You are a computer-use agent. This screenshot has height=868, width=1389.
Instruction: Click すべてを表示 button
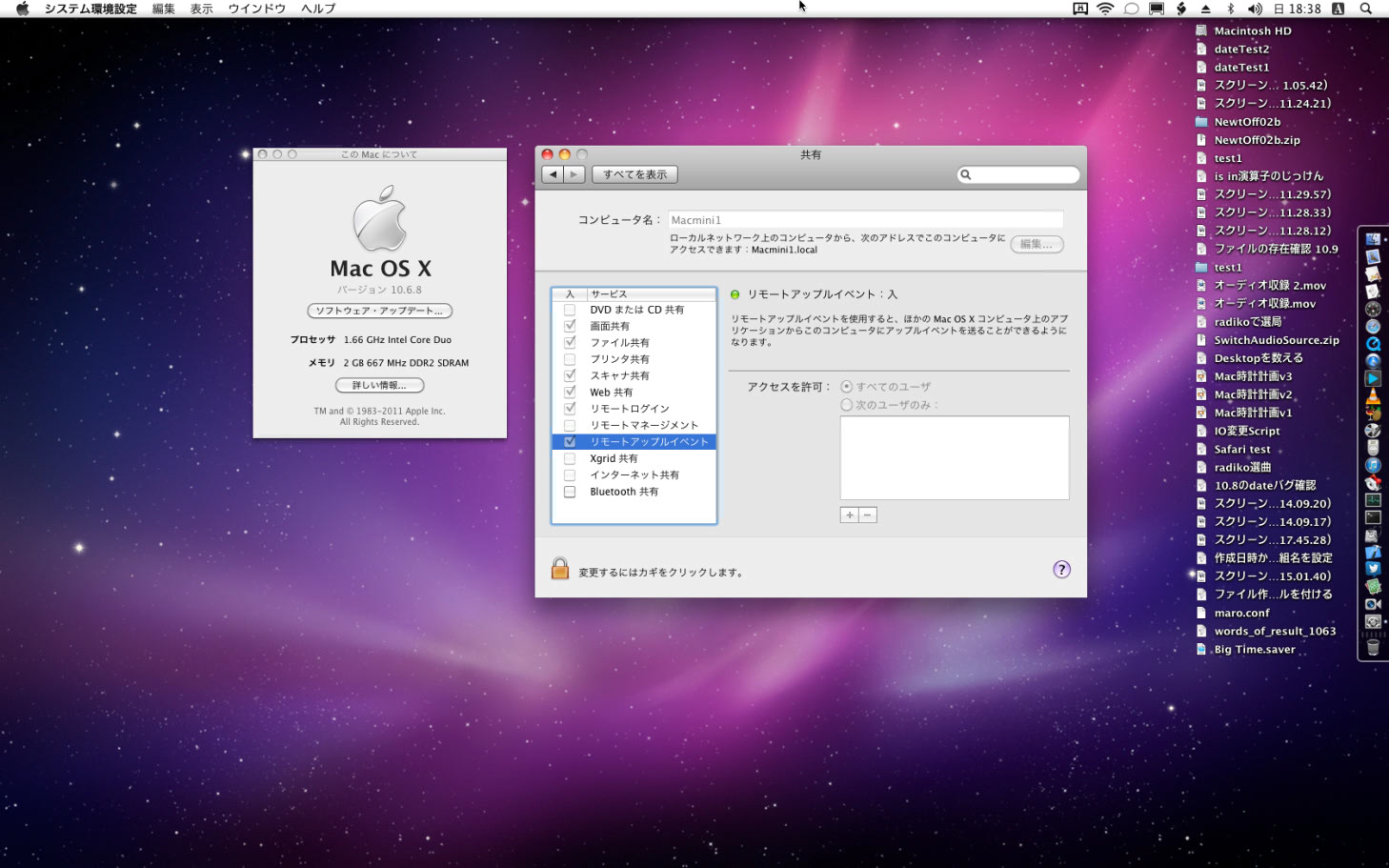point(634,174)
